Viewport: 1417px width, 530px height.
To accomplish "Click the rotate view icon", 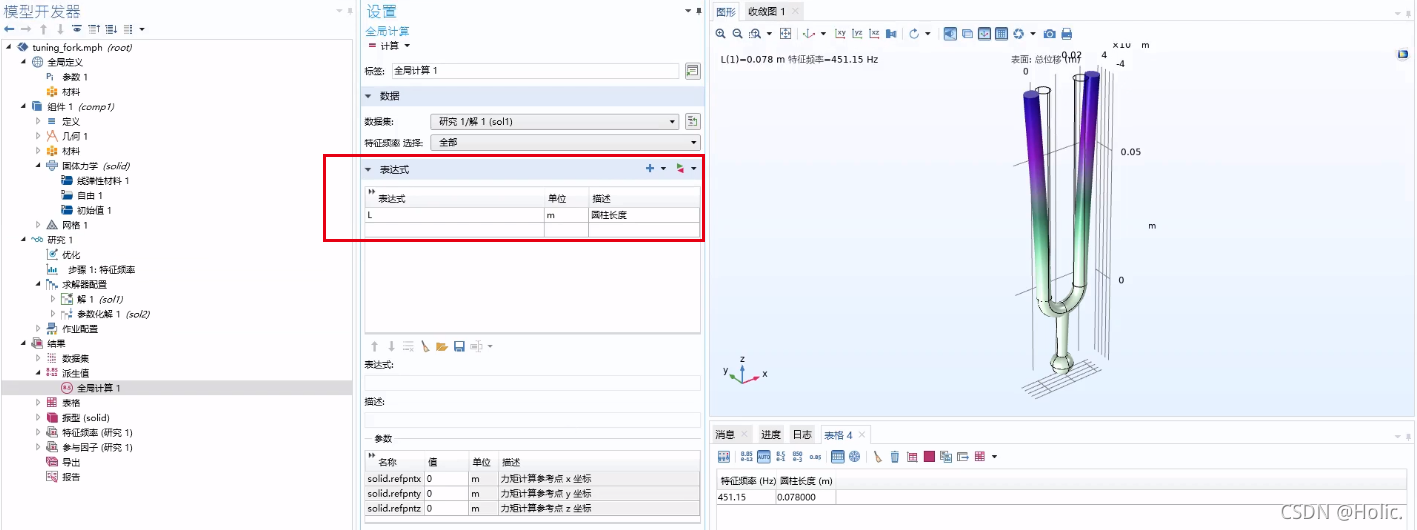I will click(x=914, y=33).
